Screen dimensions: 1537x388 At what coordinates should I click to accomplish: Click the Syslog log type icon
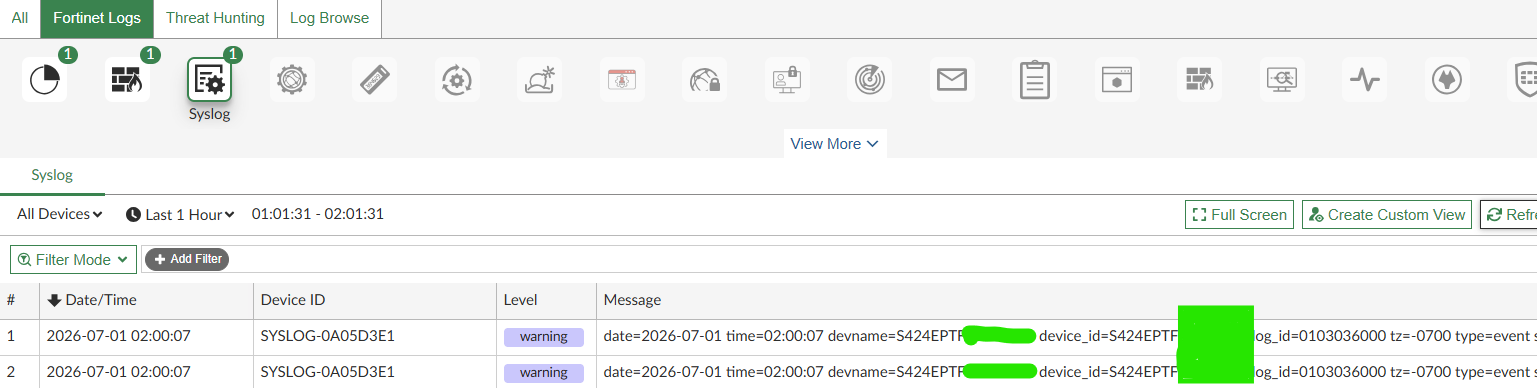coord(210,80)
